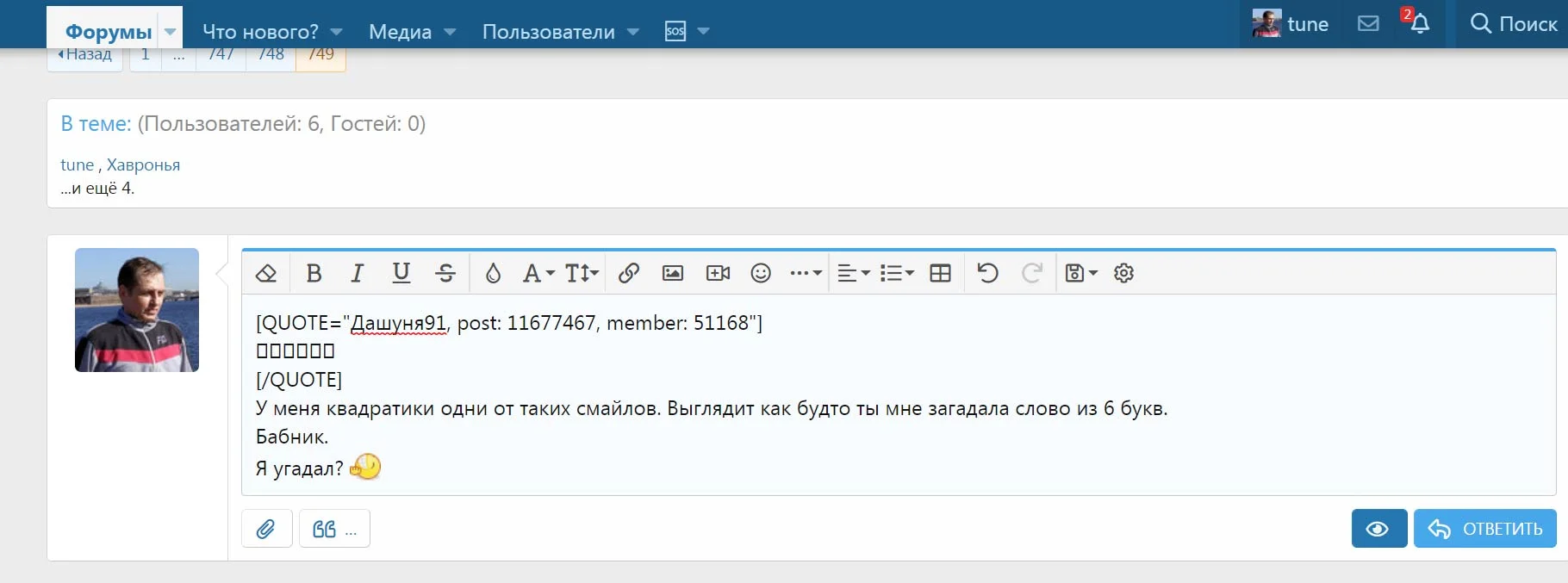
Task: Open the Медиа menu
Action: click(400, 32)
